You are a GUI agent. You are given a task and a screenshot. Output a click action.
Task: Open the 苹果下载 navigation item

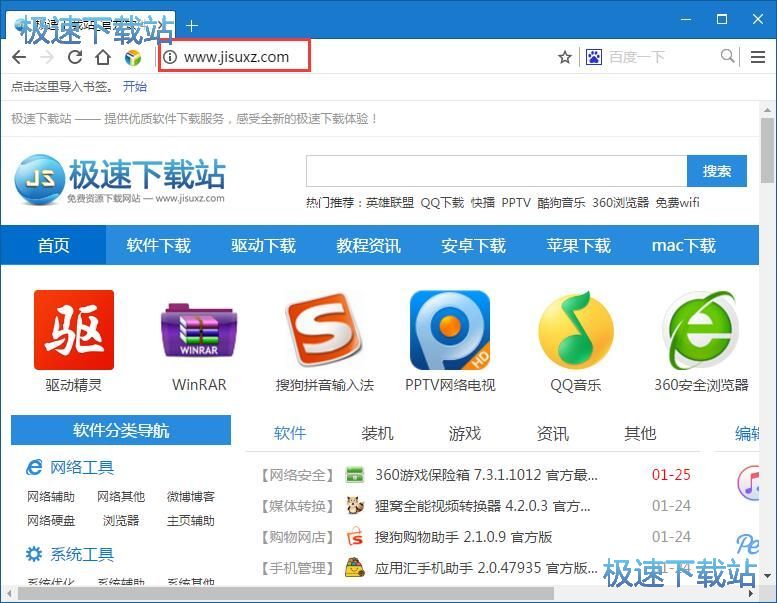point(579,245)
